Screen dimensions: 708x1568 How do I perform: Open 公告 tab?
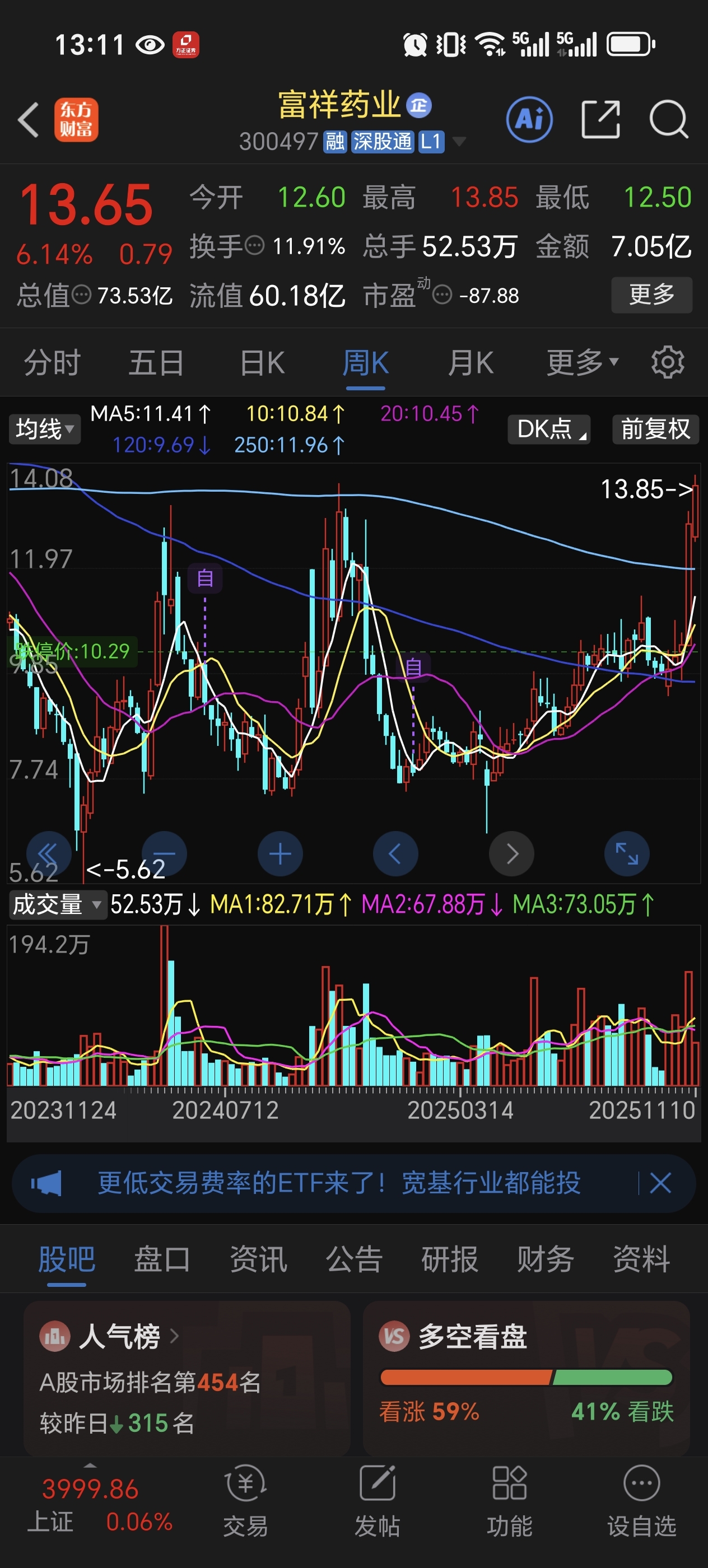[353, 1259]
